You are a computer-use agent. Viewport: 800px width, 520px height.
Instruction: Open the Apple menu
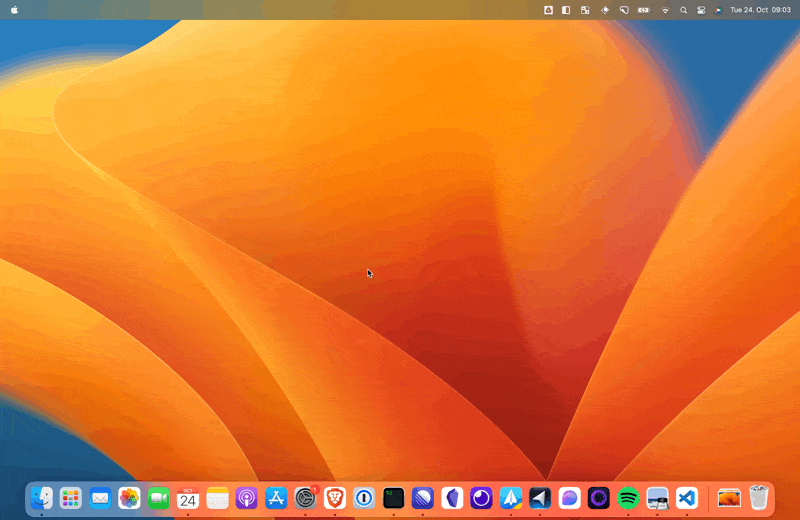[x=14, y=9]
